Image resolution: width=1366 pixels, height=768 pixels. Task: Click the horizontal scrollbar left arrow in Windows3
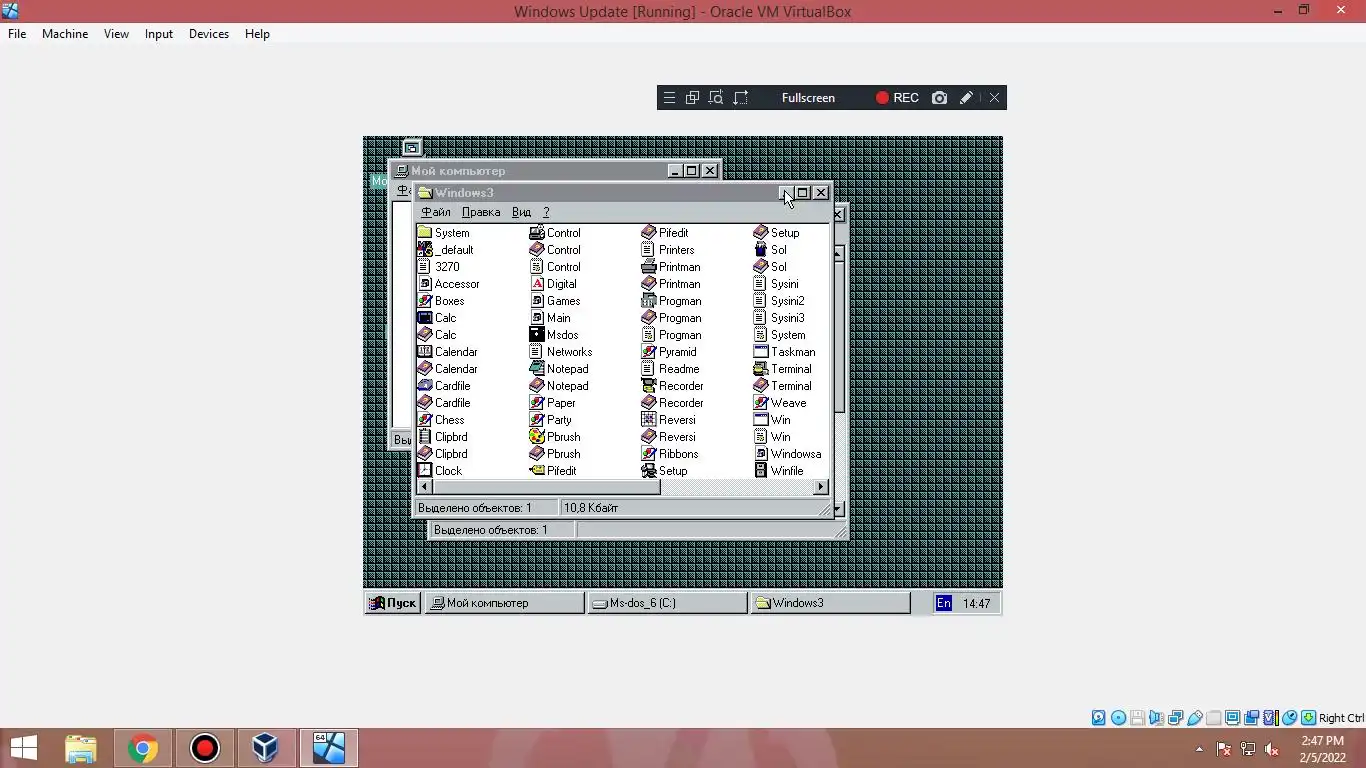coord(424,487)
